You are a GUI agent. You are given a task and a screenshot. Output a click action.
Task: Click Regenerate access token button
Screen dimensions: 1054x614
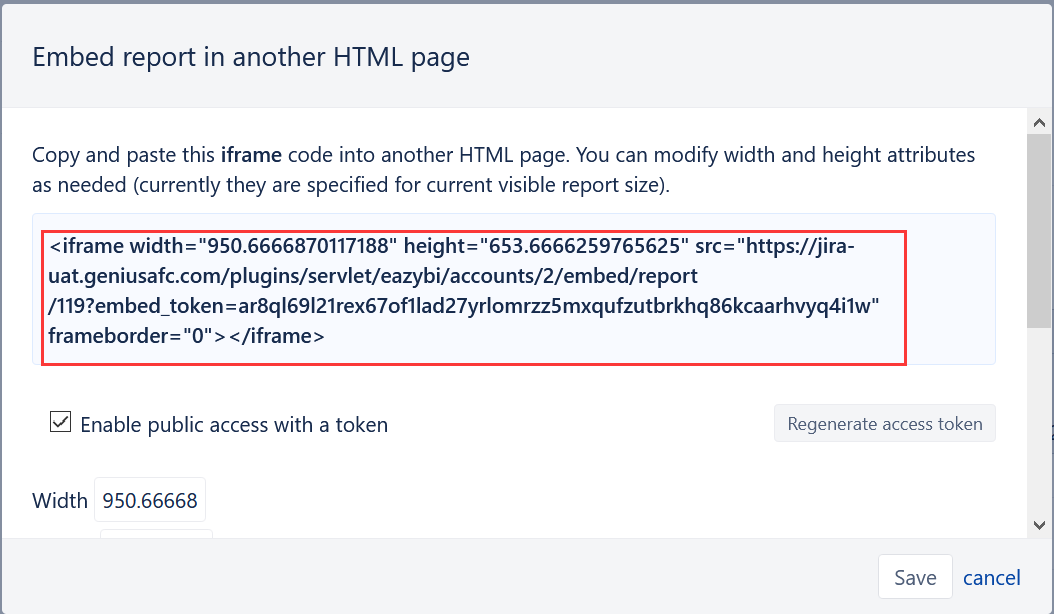coord(885,424)
